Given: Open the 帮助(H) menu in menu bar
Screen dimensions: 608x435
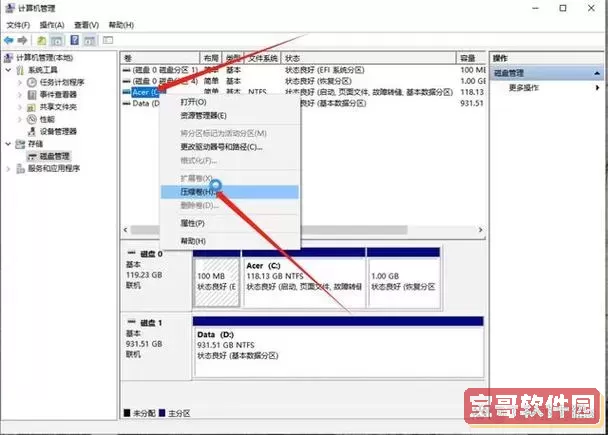Looking at the screenshot, I should click(x=121, y=25).
